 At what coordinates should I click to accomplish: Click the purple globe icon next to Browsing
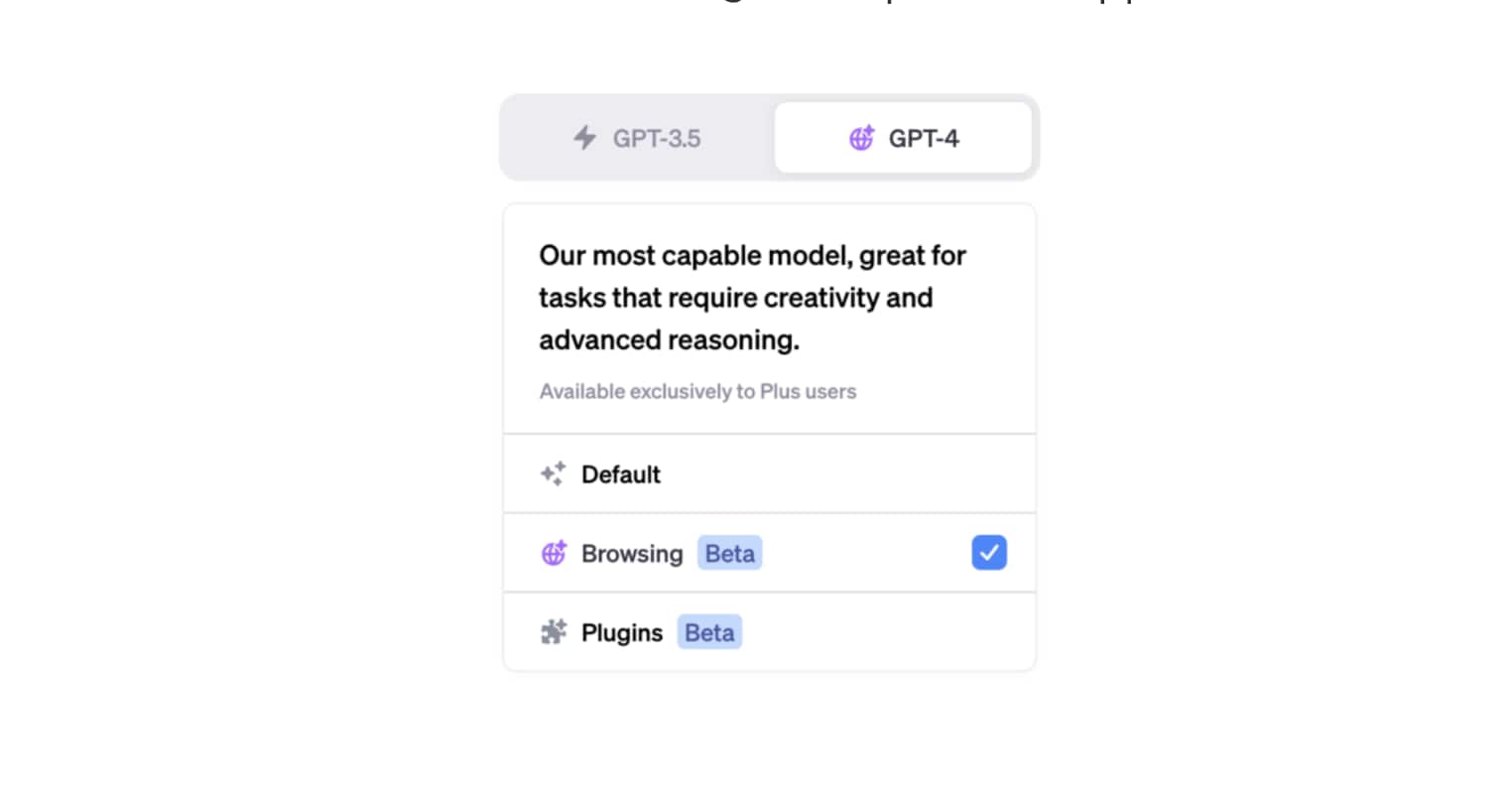click(554, 553)
